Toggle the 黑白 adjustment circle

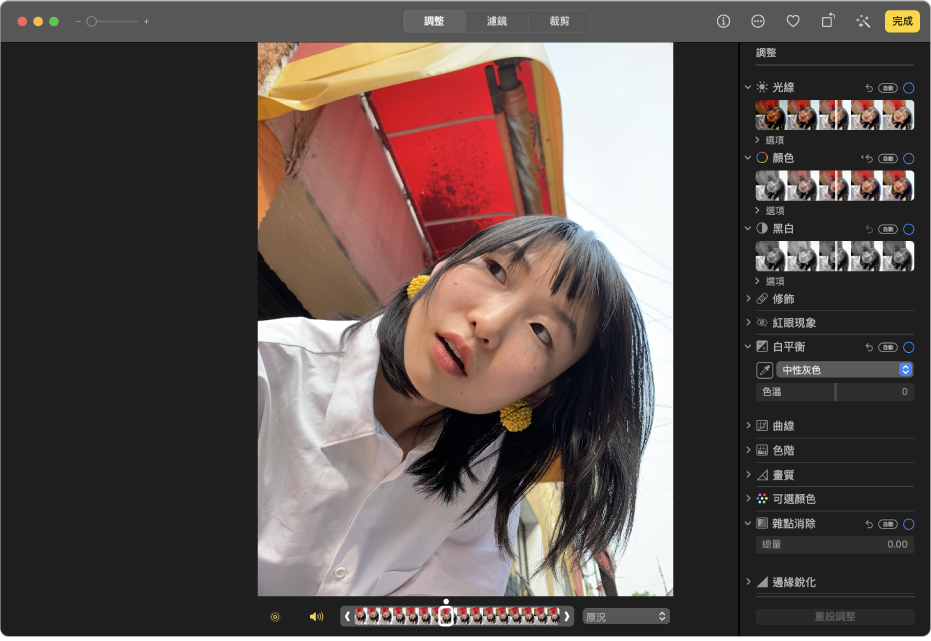pos(908,229)
